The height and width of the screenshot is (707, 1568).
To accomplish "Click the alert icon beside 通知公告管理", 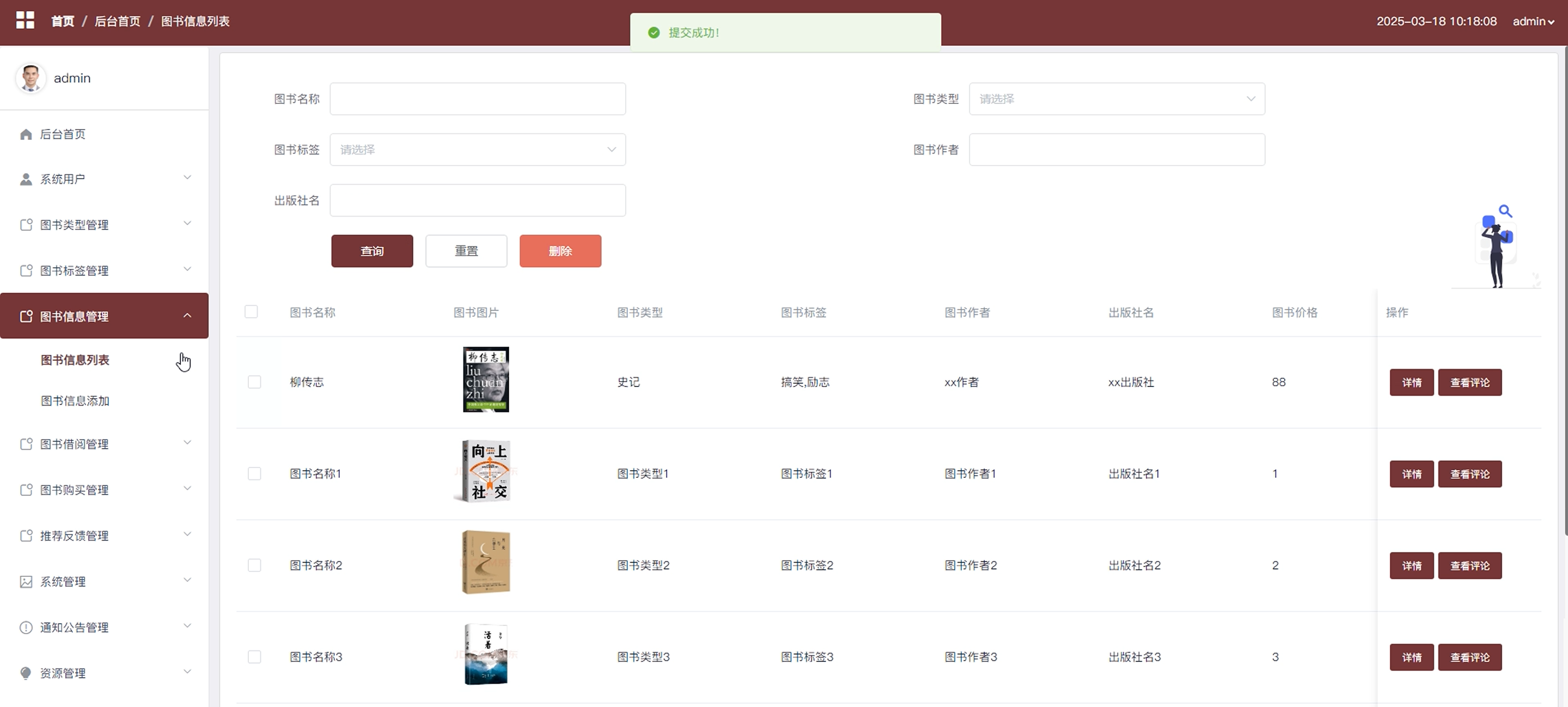I will (26, 628).
